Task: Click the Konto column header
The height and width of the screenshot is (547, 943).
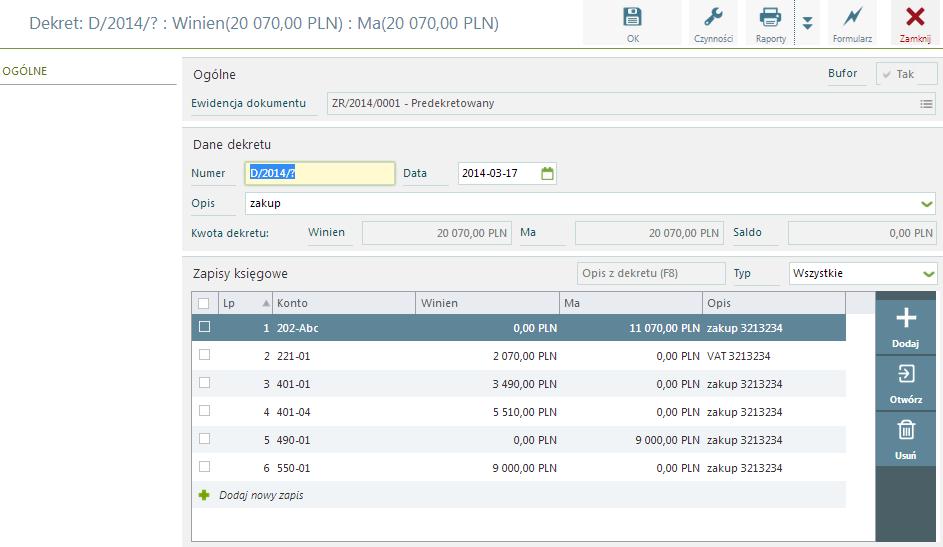Action: click(344, 304)
